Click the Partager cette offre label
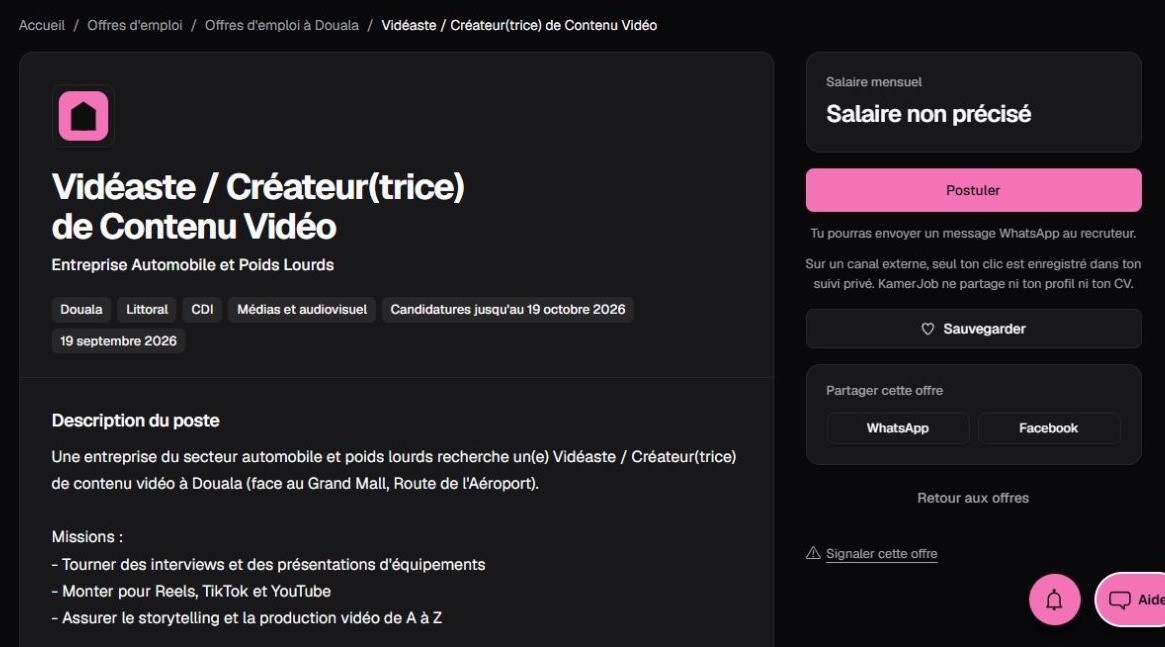This screenshot has height=647, width=1165. tap(884, 391)
